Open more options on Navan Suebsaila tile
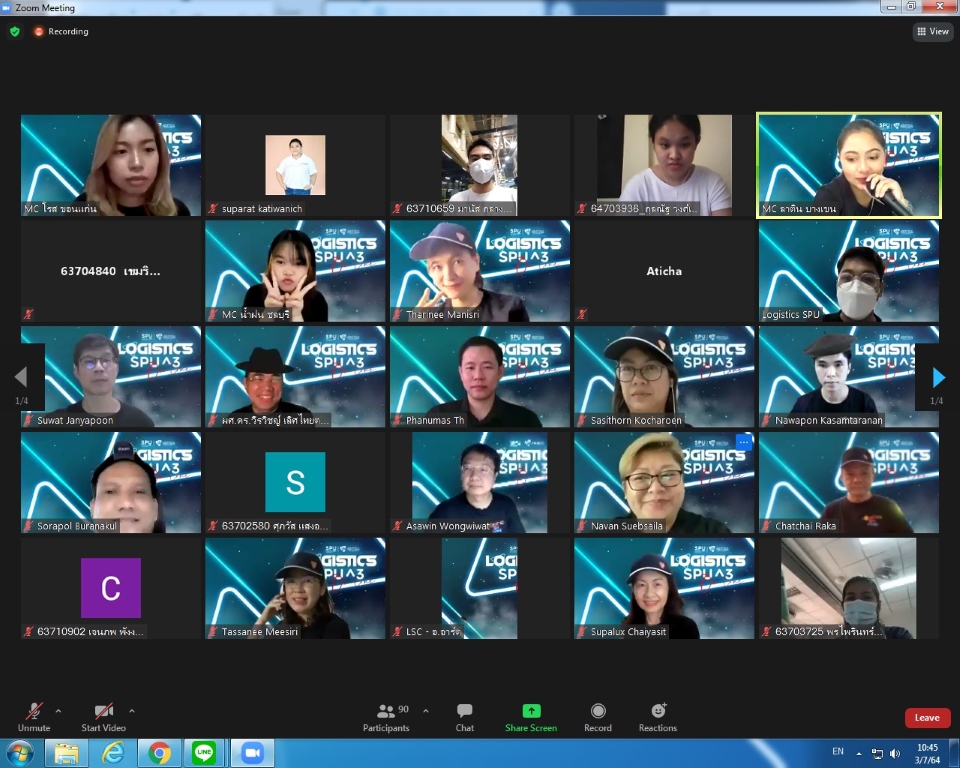The height and width of the screenshot is (768, 960). pyautogui.click(x=743, y=442)
